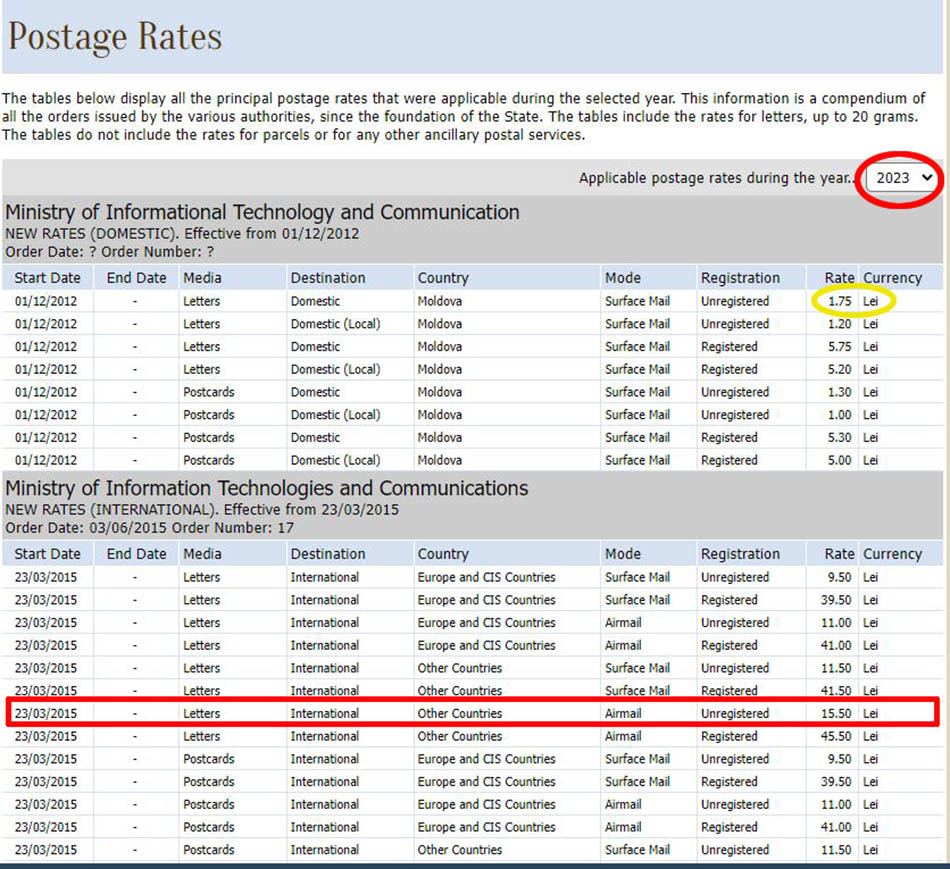
Task: Click the 5.30 rate cell
Action: [x=840, y=438]
